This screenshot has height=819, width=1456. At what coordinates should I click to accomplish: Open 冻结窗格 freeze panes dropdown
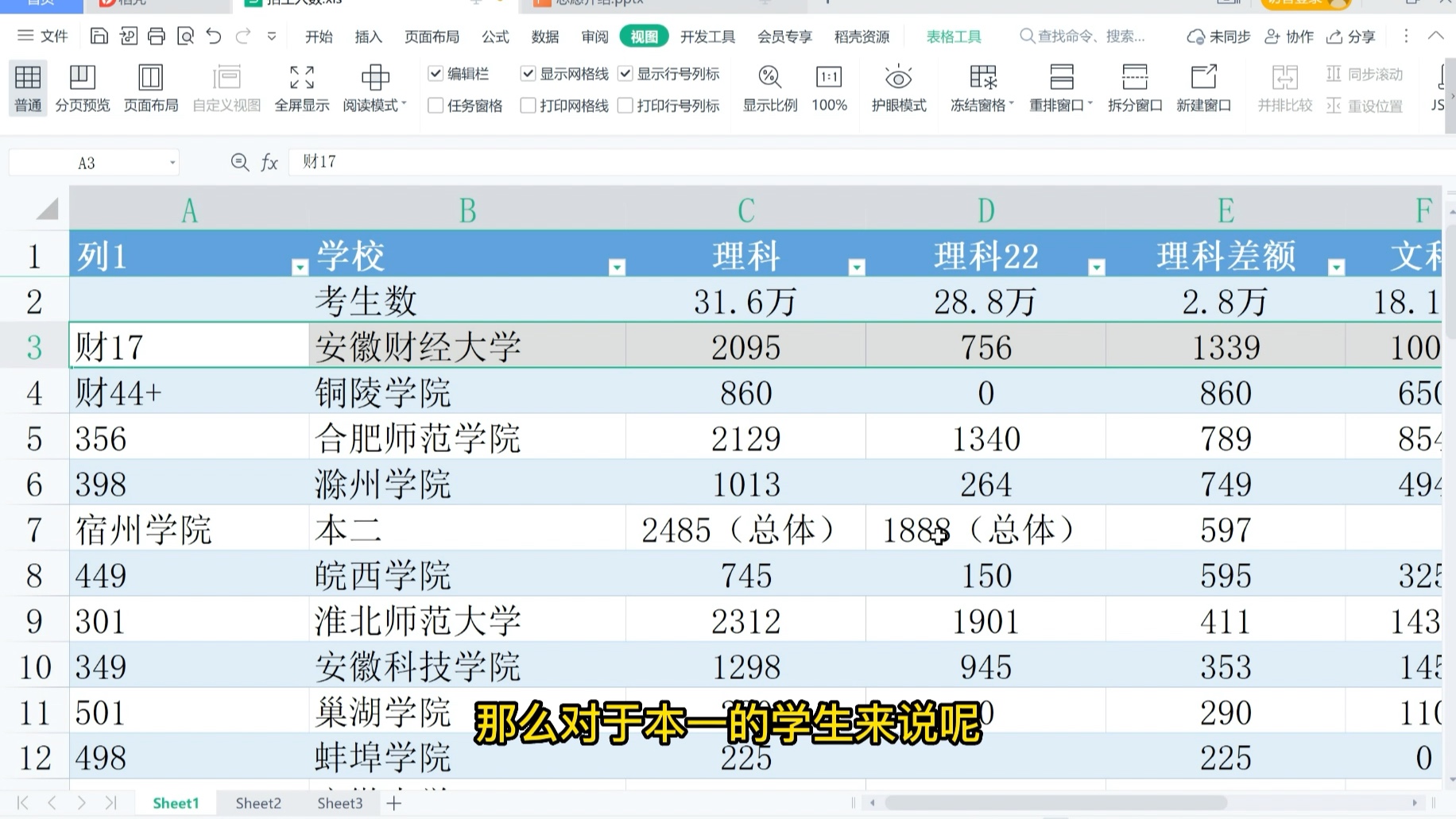(x=982, y=87)
